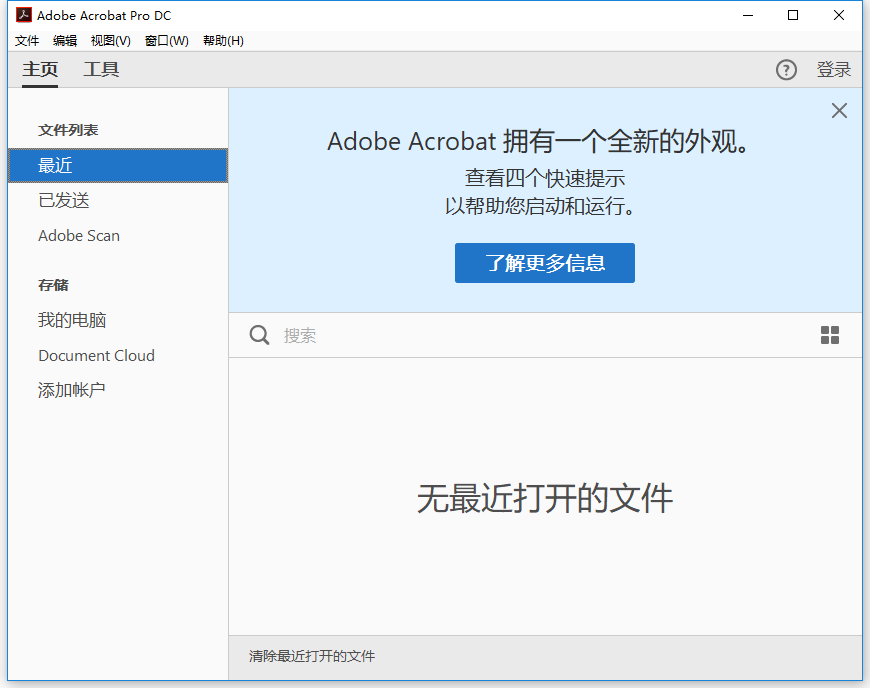Click the 登录 sign-in link
The width and height of the screenshot is (870, 688).
[833, 69]
